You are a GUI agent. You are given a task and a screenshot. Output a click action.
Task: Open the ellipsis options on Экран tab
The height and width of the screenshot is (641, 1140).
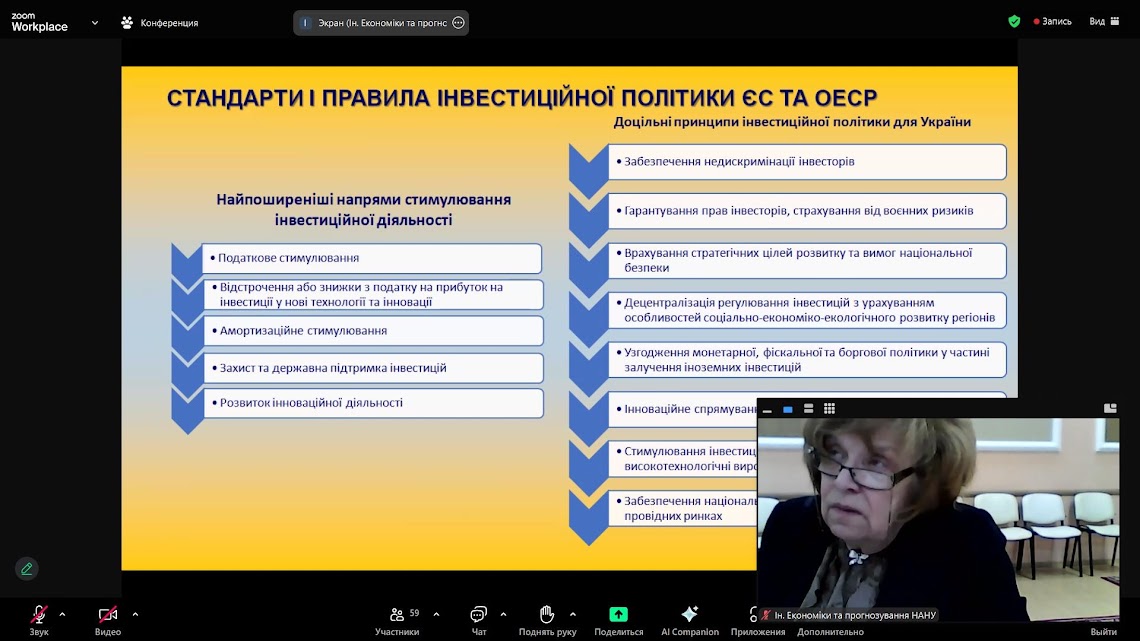458,23
